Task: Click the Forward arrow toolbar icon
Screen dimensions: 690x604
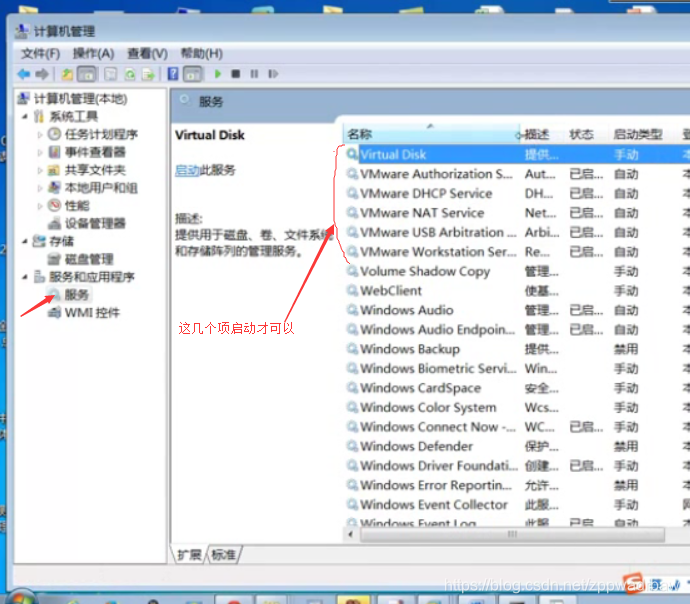Action: (42, 74)
